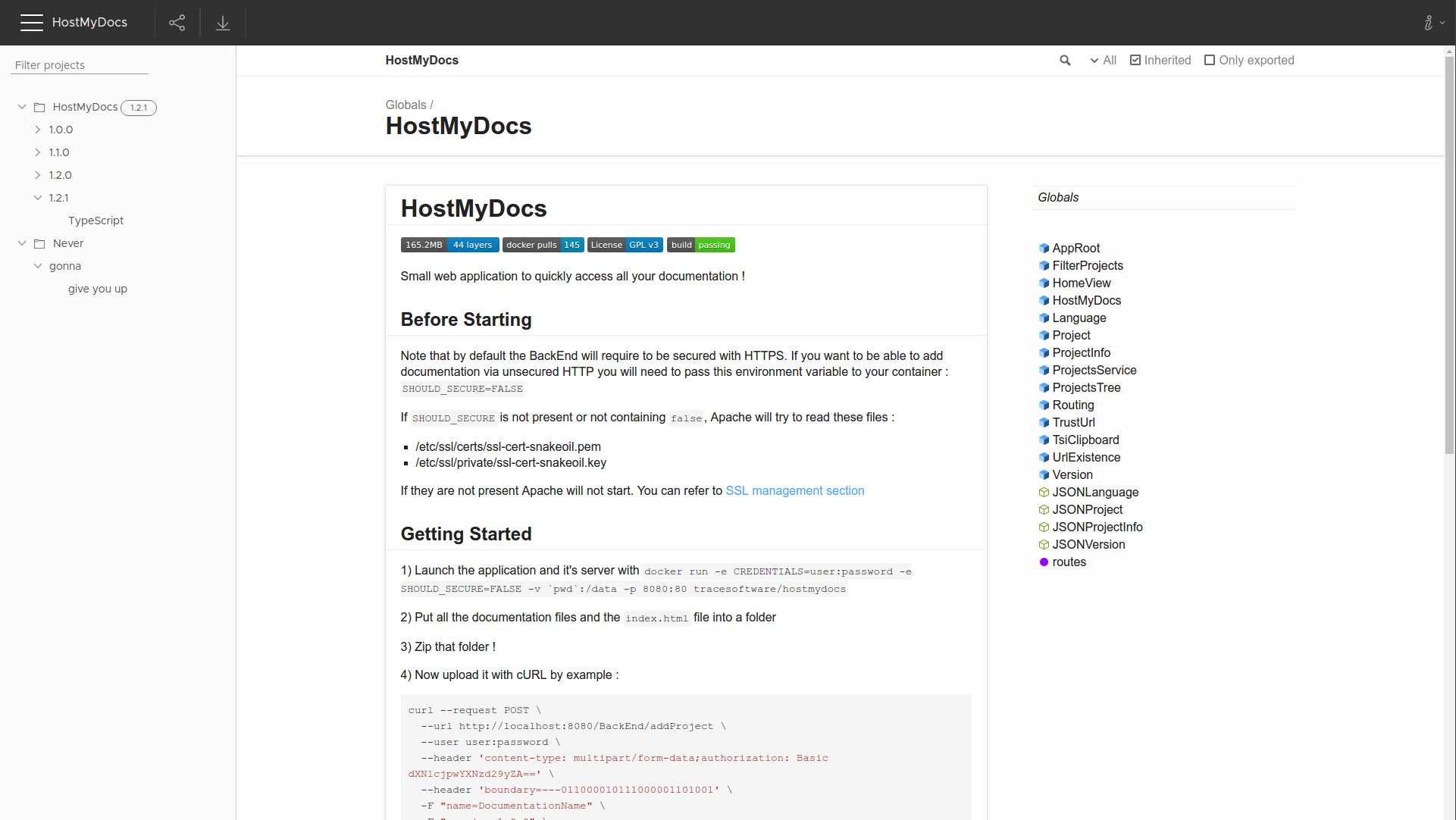Click the share icon in header

tap(177, 23)
